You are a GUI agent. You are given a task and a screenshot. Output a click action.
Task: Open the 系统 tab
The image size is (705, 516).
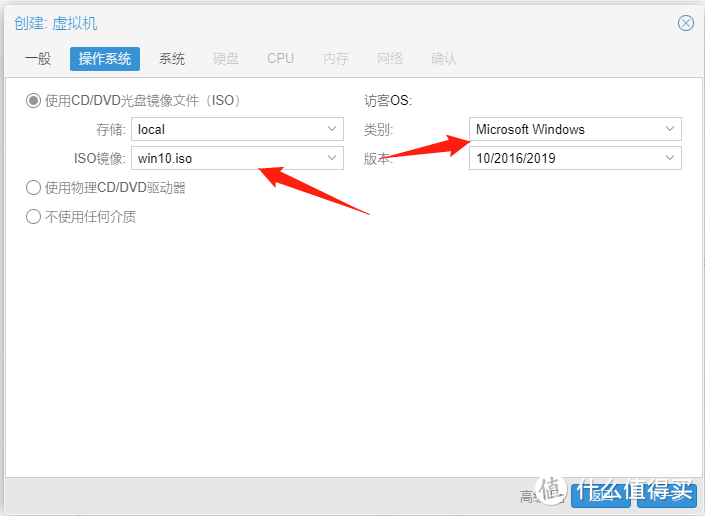coord(172,58)
